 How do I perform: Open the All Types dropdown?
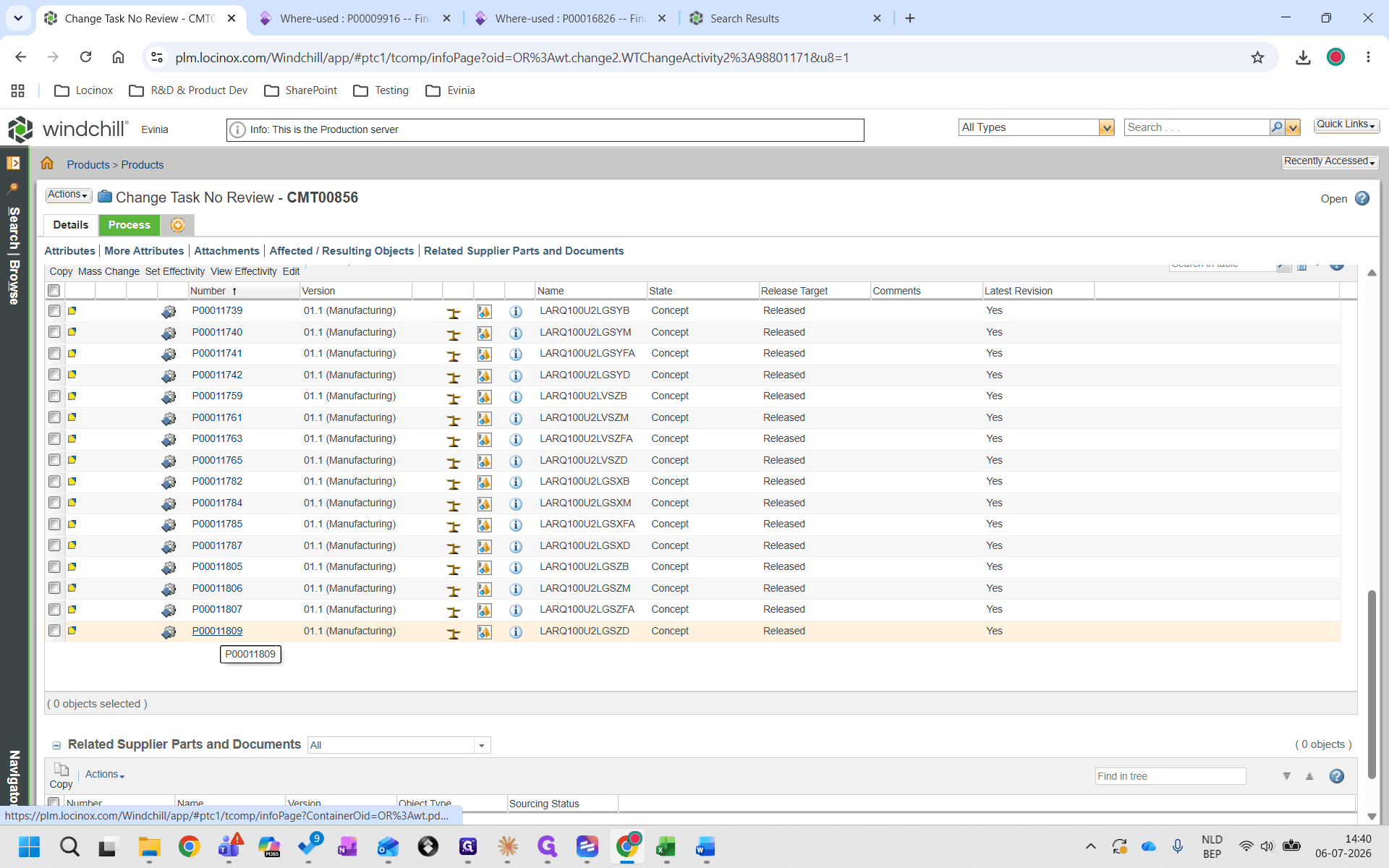pos(1106,127)
